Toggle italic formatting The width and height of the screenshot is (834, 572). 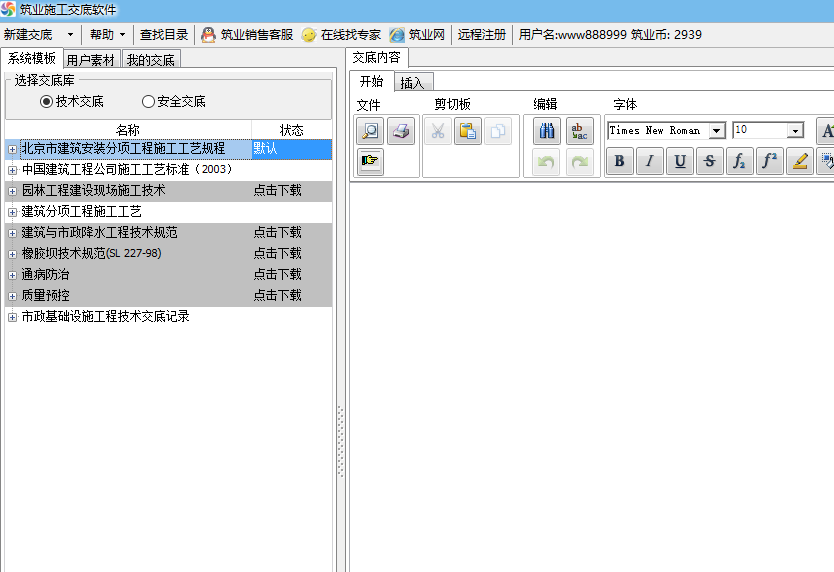(x=649, y=161)
